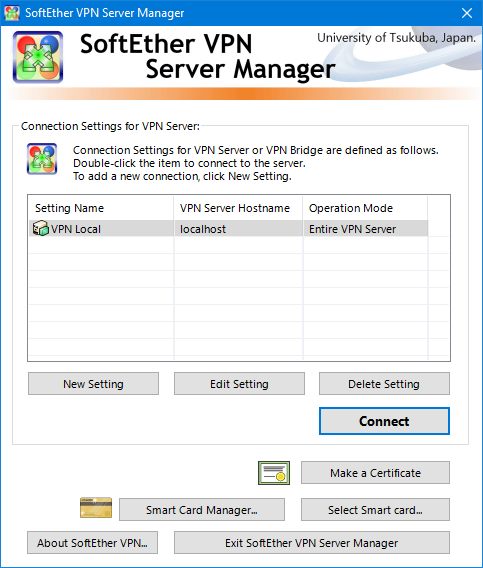Image resolution: width=483 pixels, height=568 pixels.
Task: Create a New Setting
Action: tap(93, 384)
